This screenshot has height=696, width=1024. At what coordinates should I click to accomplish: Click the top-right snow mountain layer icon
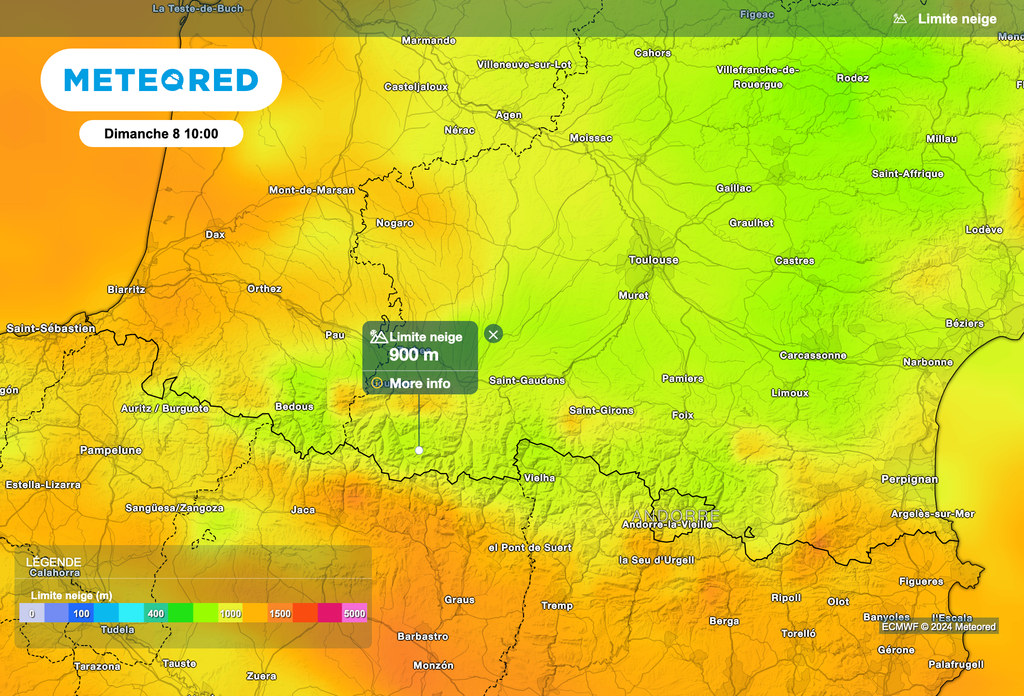(x=901, y=19)
